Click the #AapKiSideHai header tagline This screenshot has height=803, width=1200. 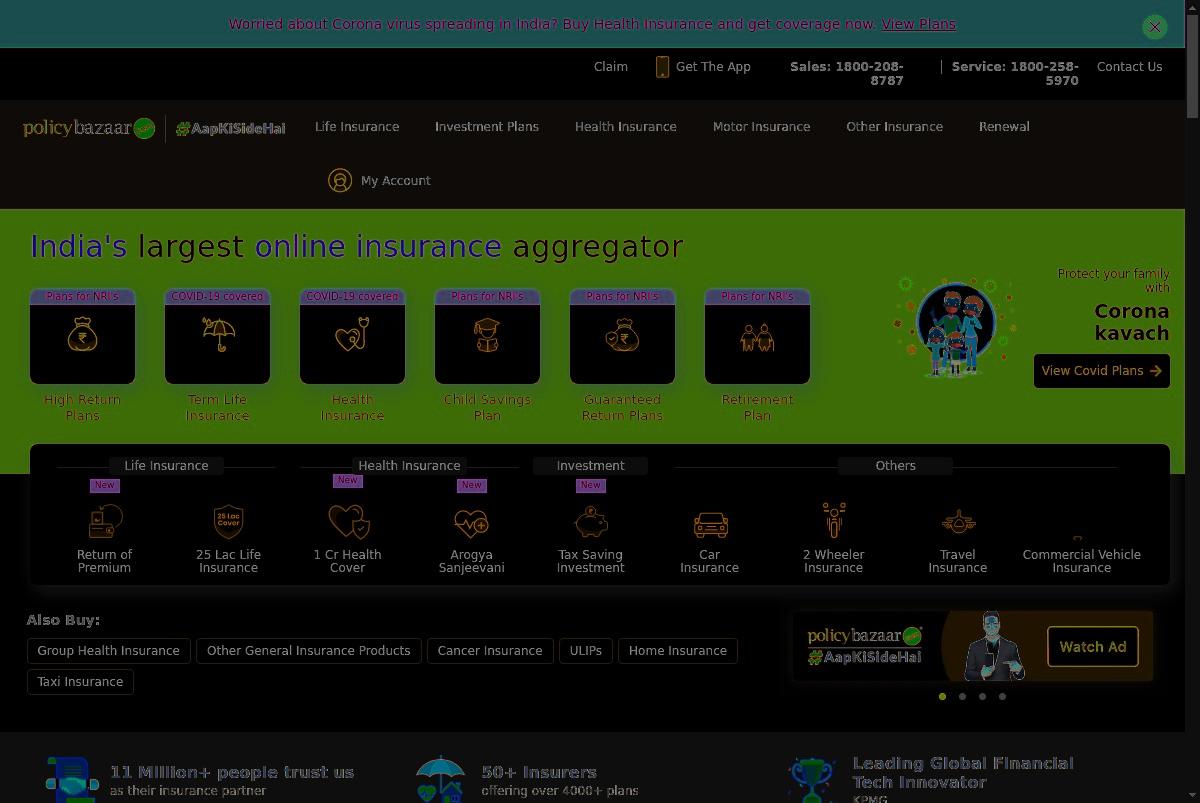pyautogui.click(x=231, y=129)
